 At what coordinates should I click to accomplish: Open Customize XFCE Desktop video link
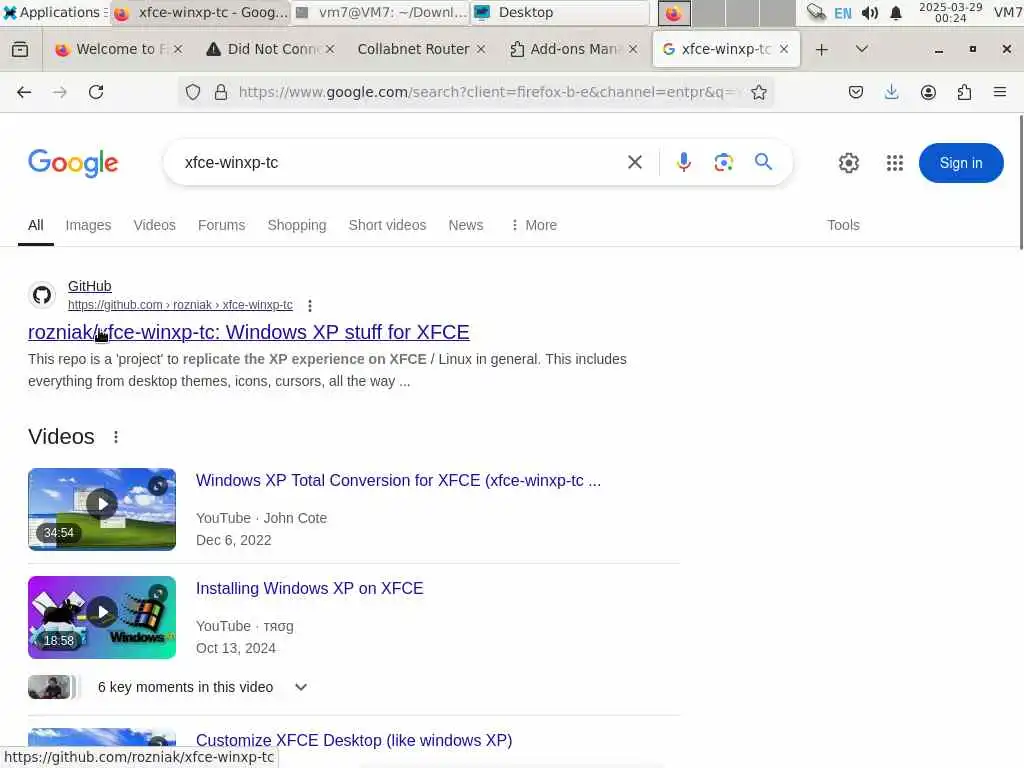[x=354, y=741]
